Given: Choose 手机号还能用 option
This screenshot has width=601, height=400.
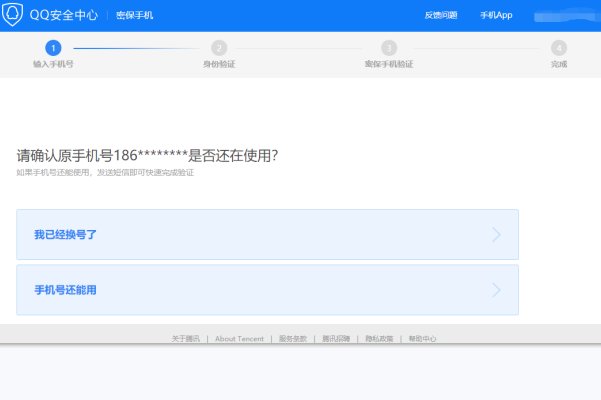Looking at the screenshot, I should click(x=268, y=290).
